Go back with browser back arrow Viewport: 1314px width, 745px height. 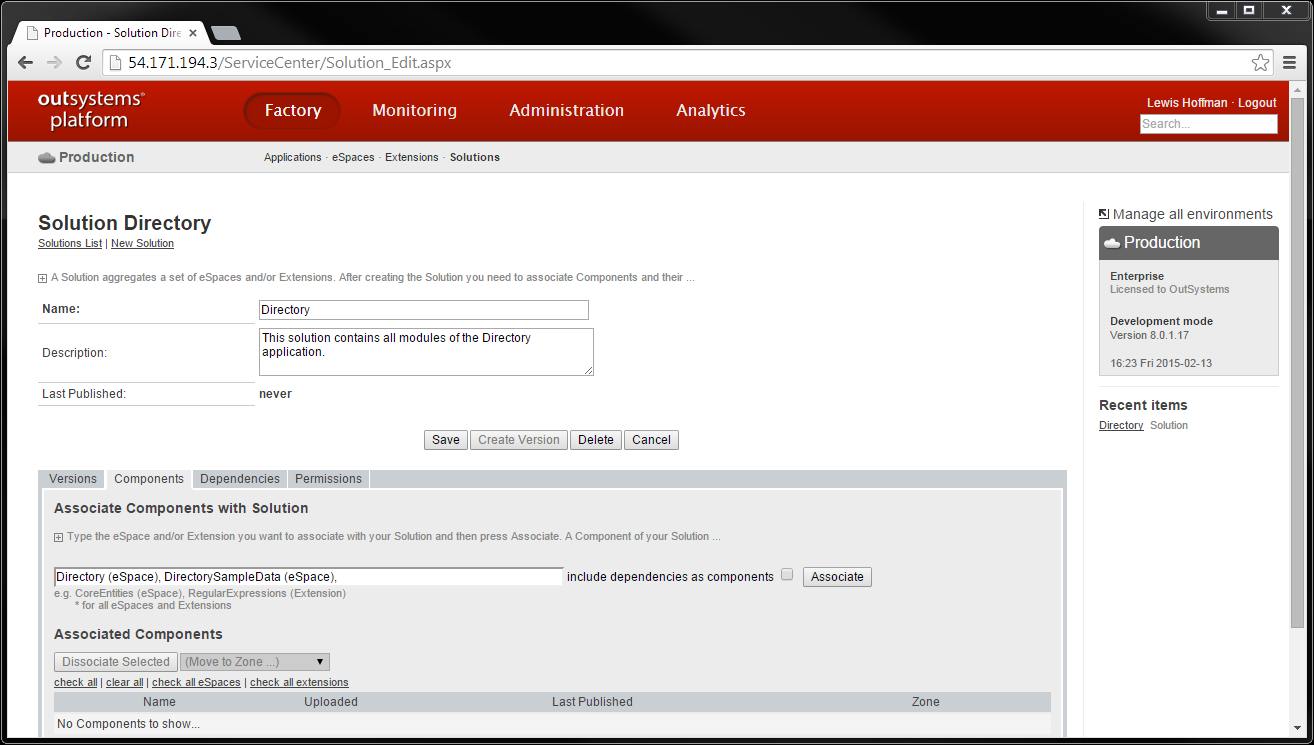pos(26,62)
